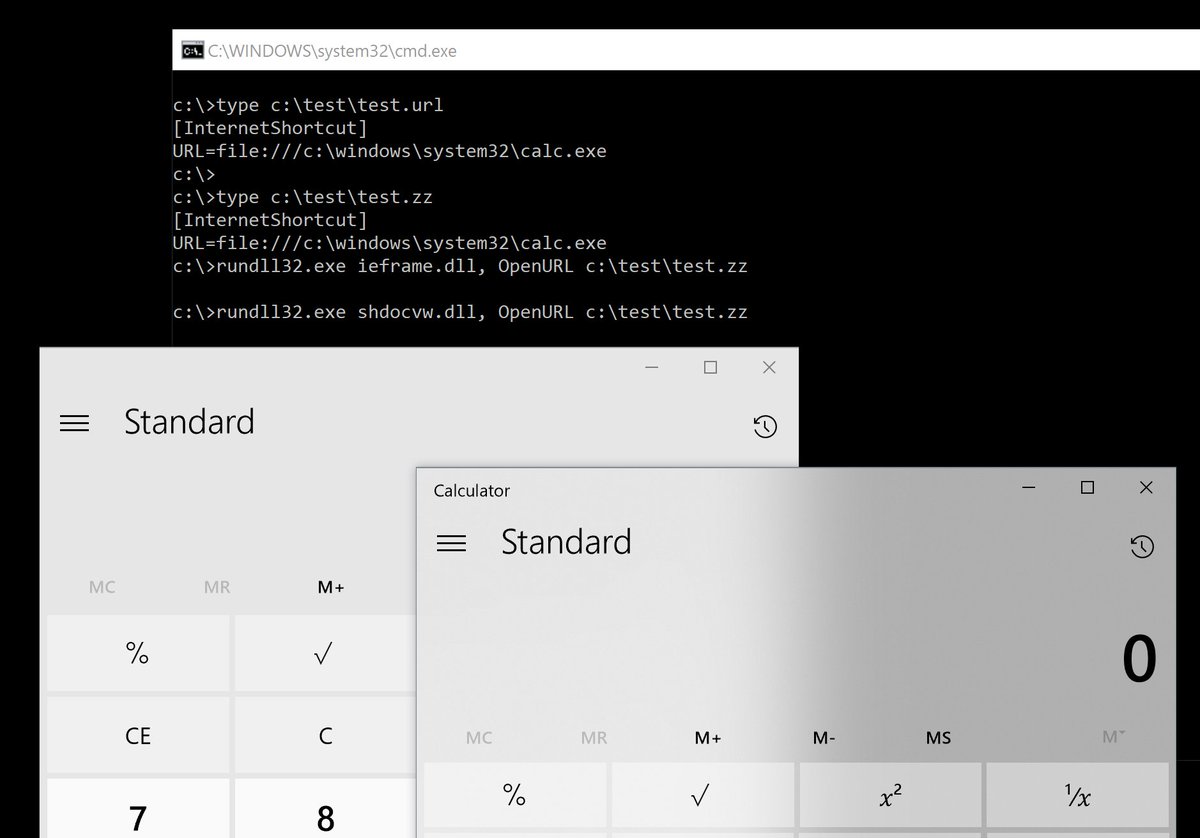Viewport: 1200px width, 838px height.
Task: Click square root button in back Calculator
Action: coord(324,653)
